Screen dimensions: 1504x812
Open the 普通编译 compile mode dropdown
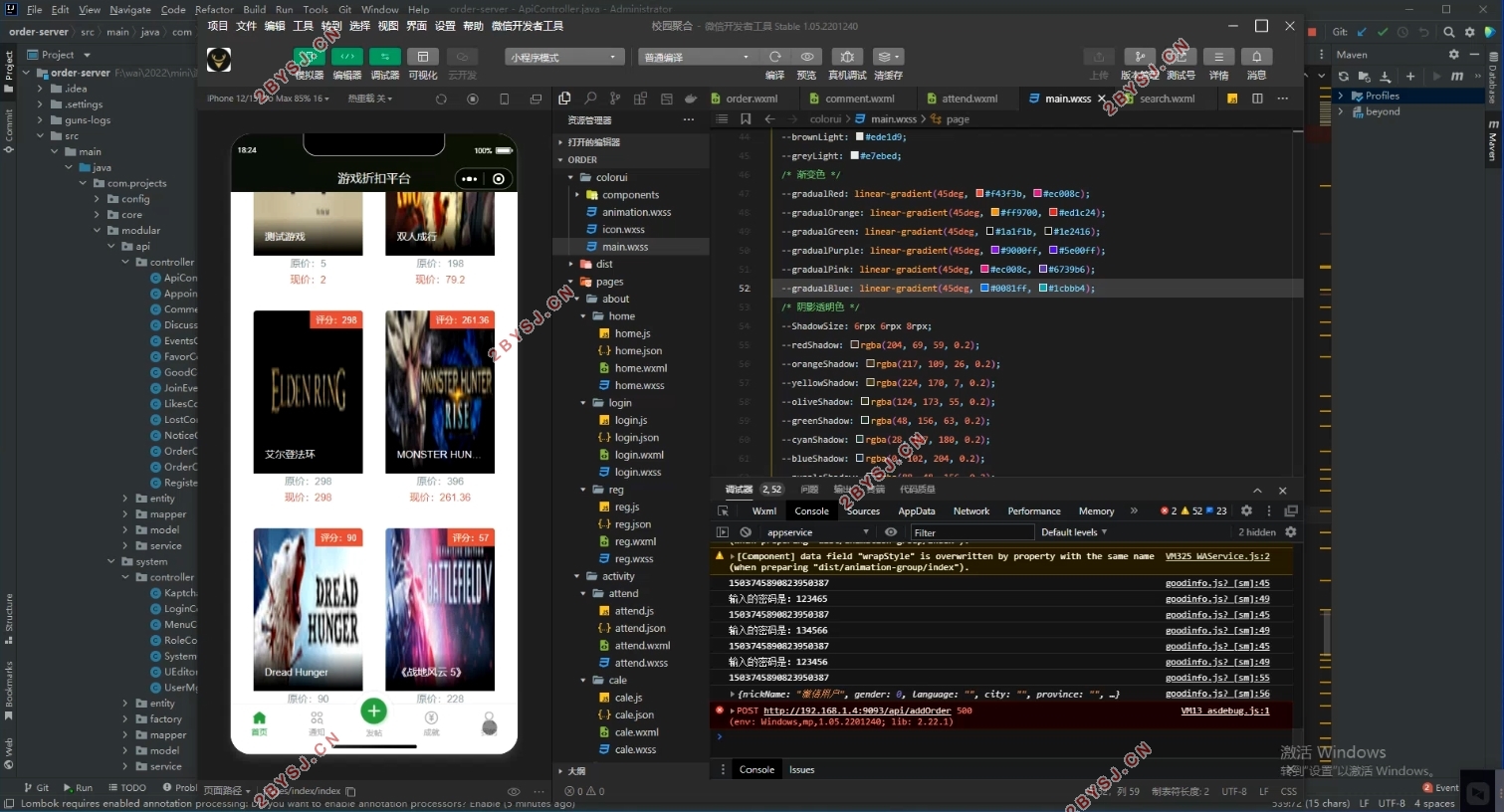697,57
